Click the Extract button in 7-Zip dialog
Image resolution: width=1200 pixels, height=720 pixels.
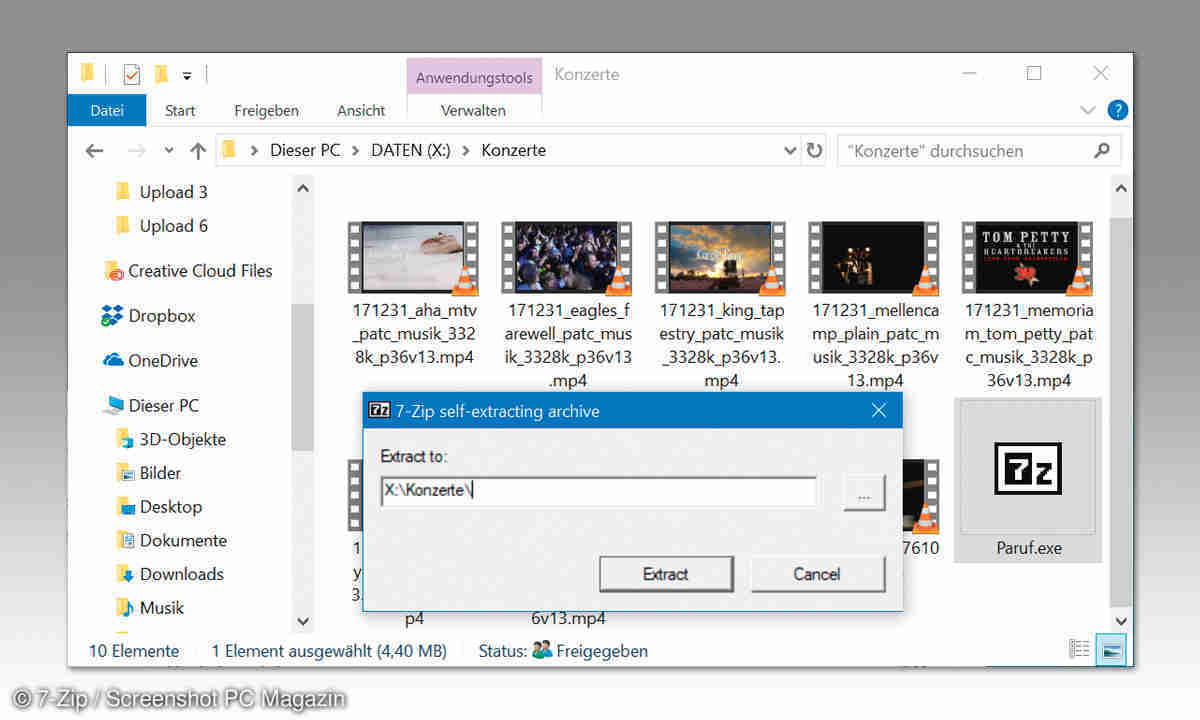click(666, 574)
